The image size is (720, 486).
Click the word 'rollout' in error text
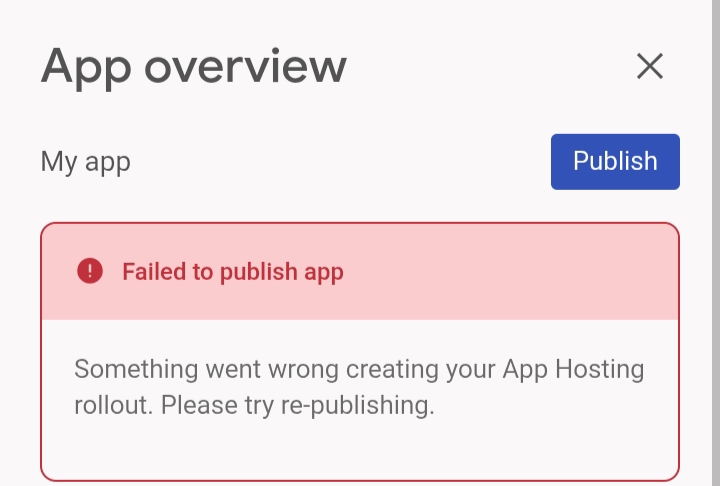tap(113, 405)
